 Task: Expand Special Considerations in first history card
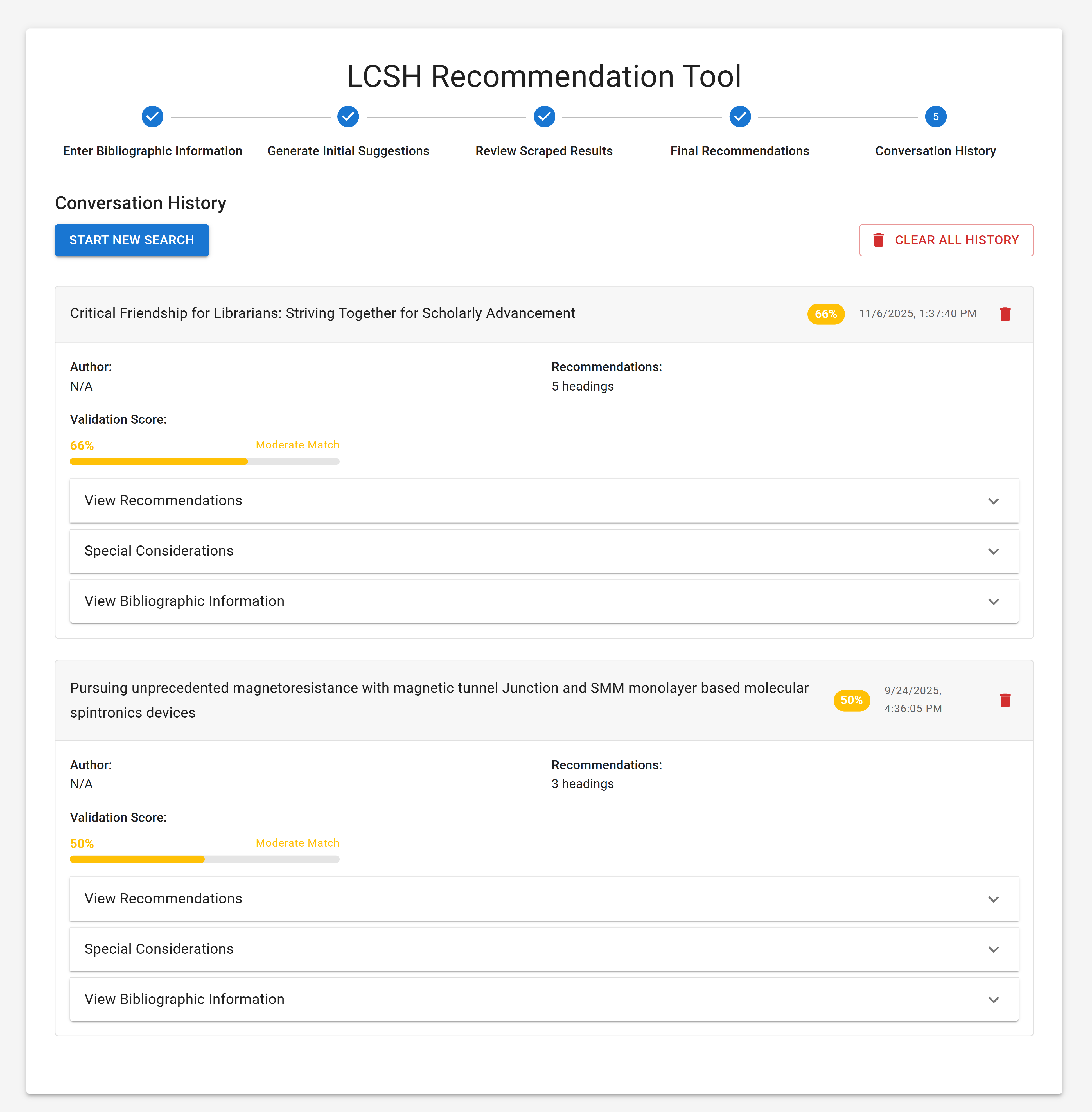tap(544, 551)
